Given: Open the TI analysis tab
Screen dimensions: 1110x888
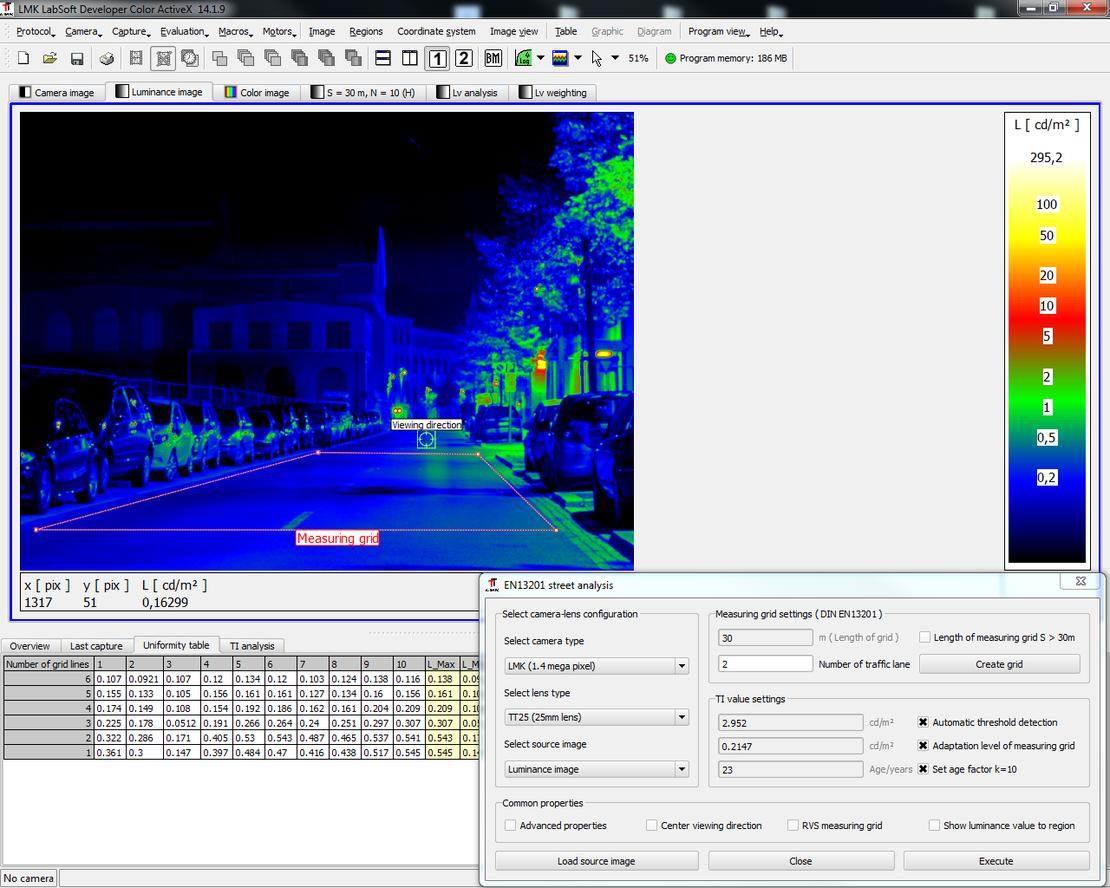Looking at the screenshot, I should (252, 646).
